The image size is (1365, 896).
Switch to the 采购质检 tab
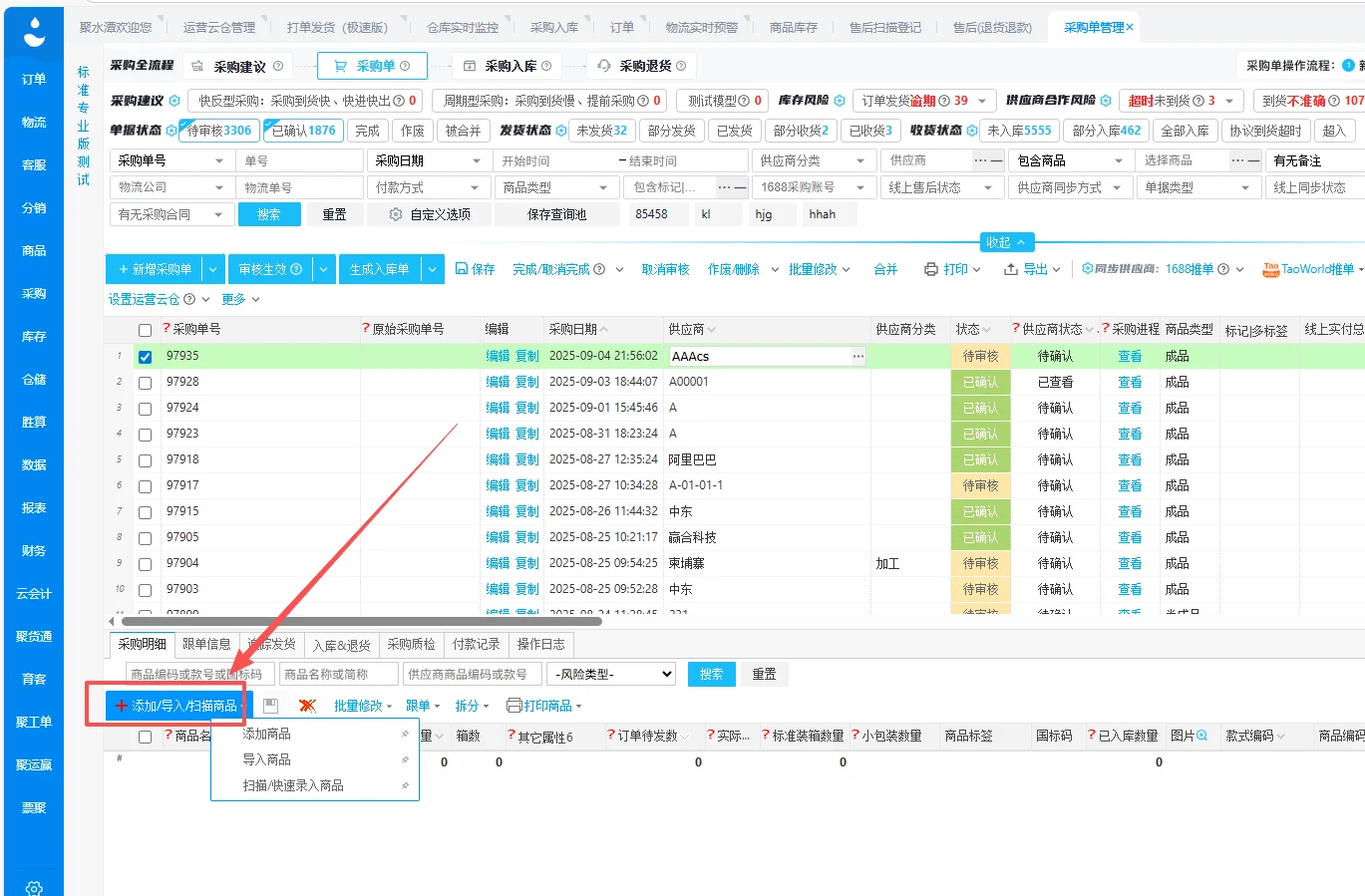point(411,644)
